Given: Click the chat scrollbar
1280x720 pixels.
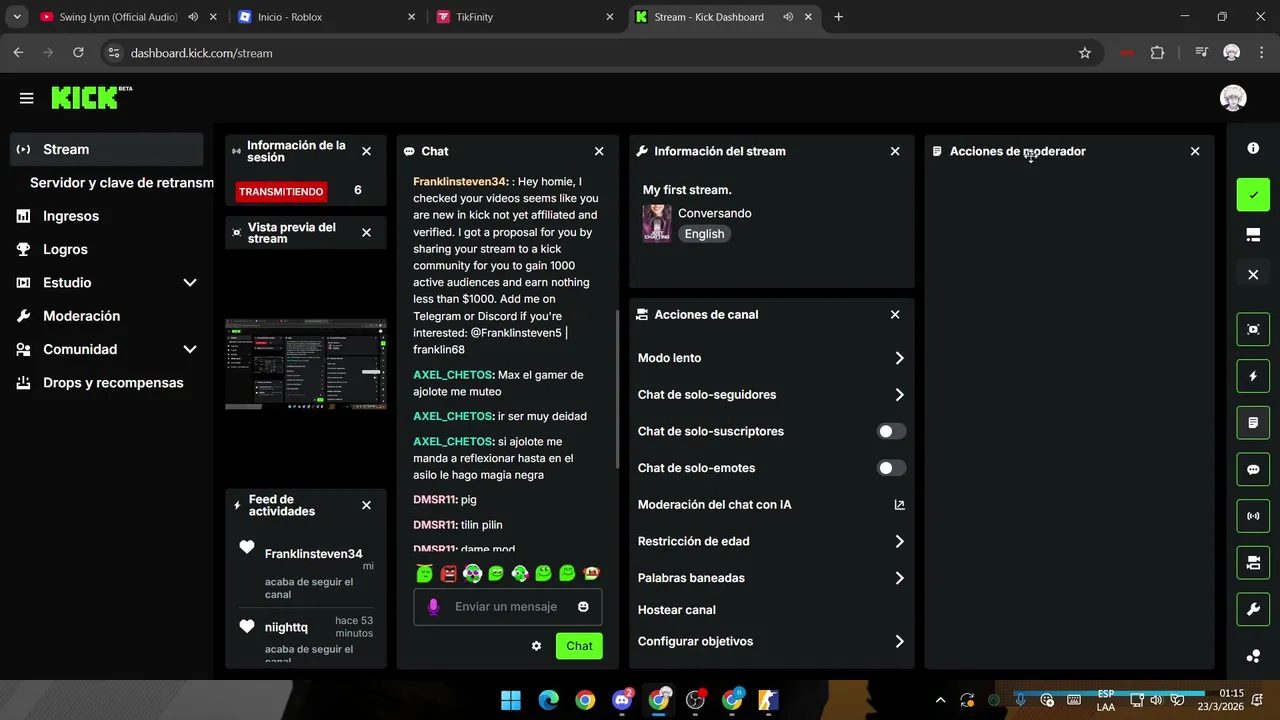Looking at the screenshot, I should click(x=617, y=390).
